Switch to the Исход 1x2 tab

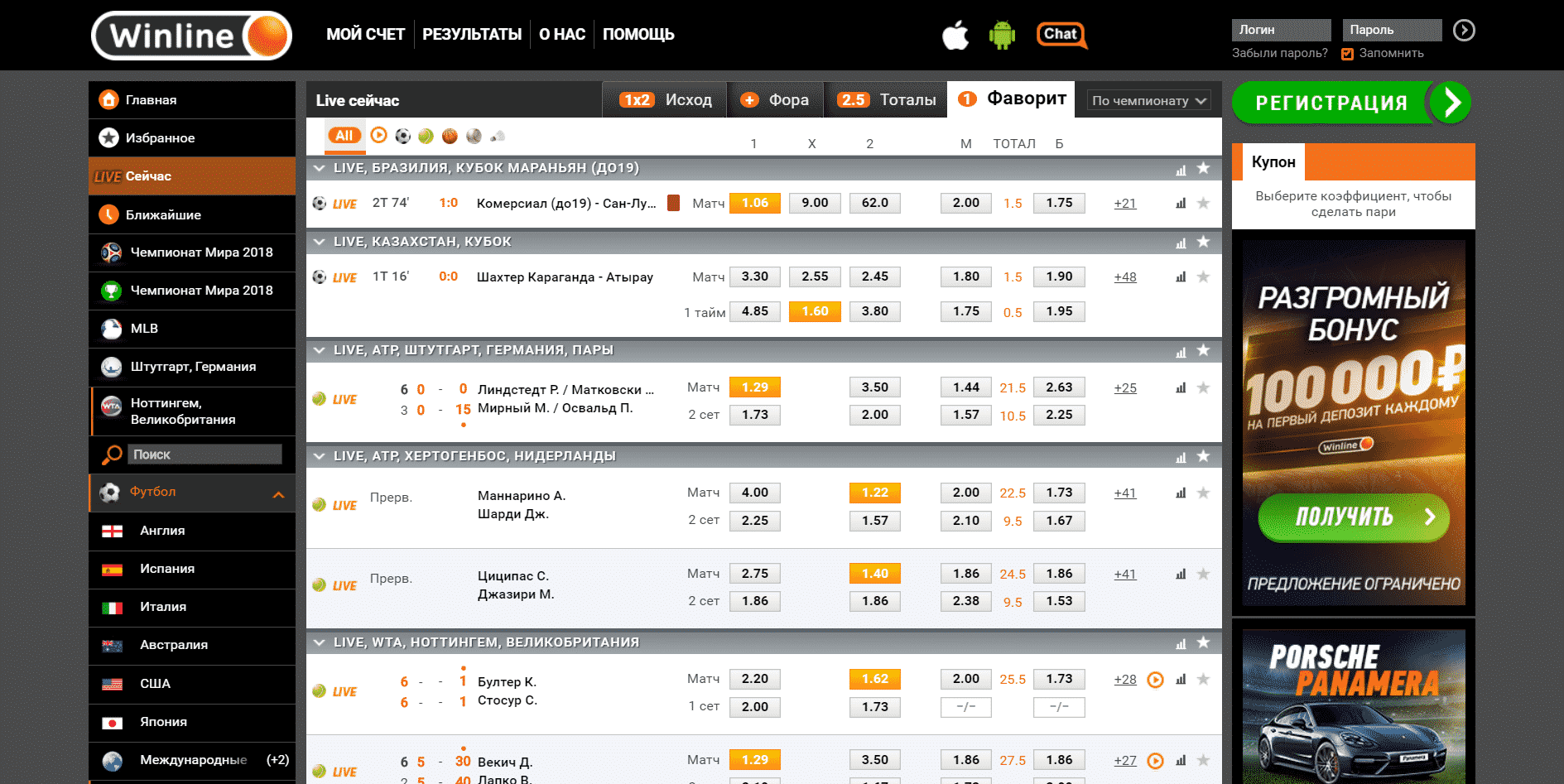pos(665,100)
